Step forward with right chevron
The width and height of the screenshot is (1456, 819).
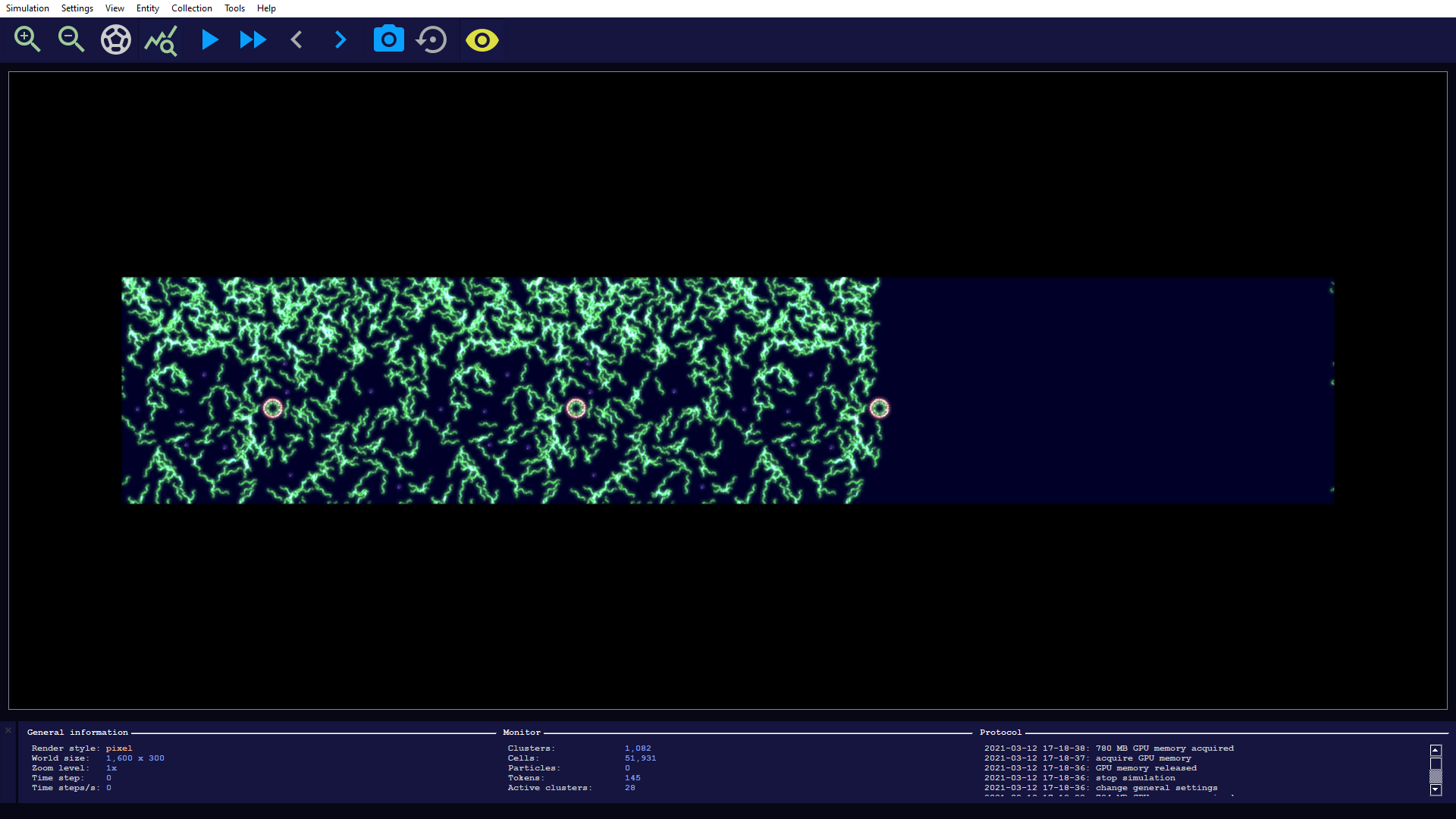click(x=340, y=39)
